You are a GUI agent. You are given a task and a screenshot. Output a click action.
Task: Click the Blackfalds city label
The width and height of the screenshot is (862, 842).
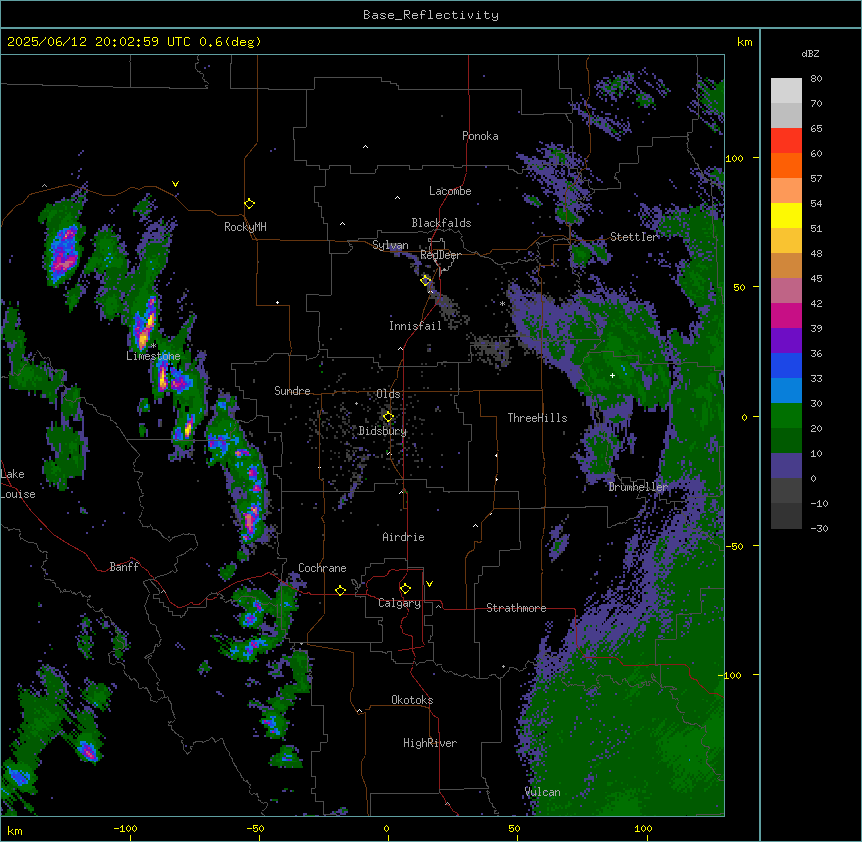coord(441,223)
